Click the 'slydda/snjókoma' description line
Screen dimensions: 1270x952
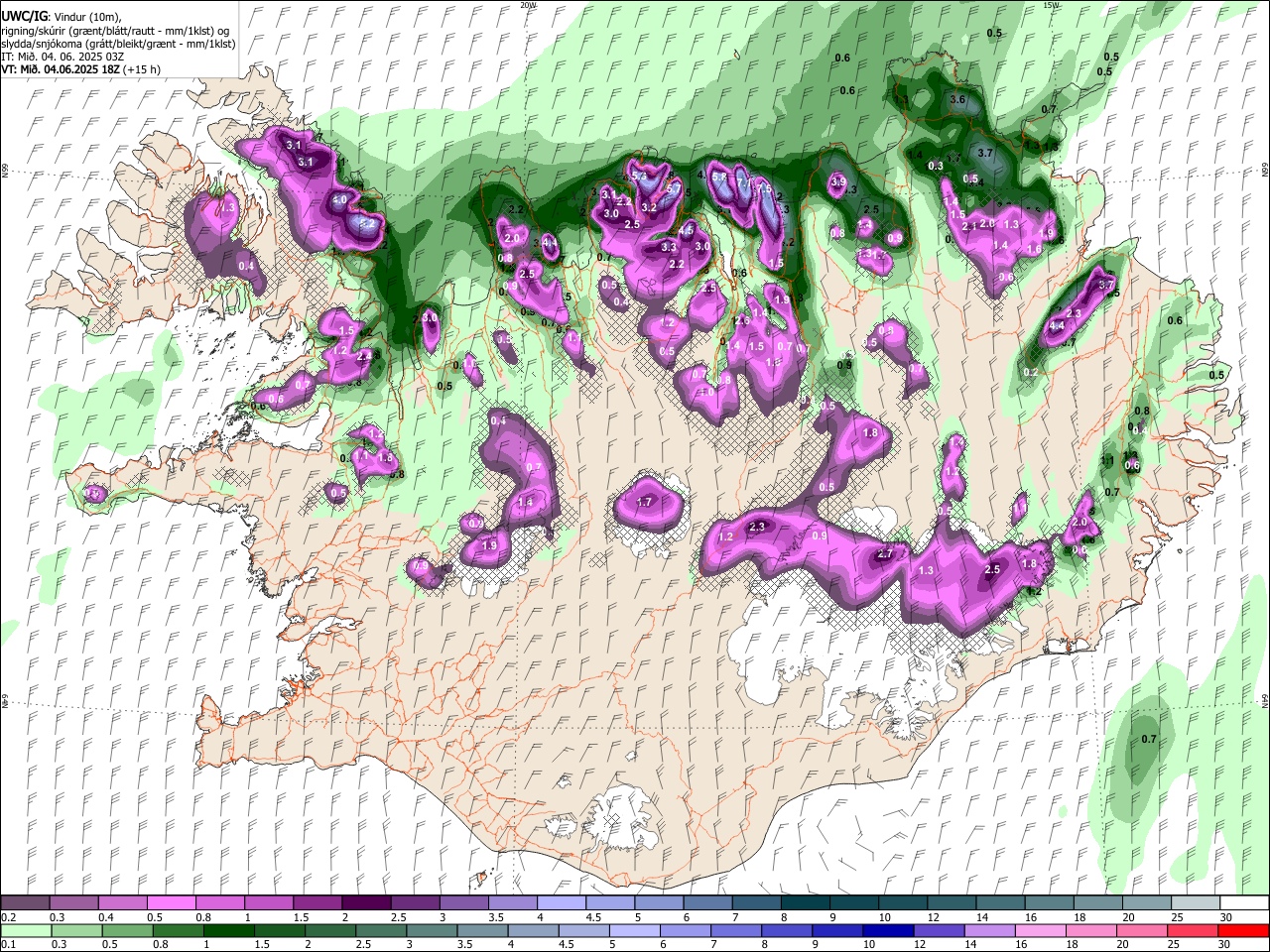pyautogui.click(x=118, y=44)
